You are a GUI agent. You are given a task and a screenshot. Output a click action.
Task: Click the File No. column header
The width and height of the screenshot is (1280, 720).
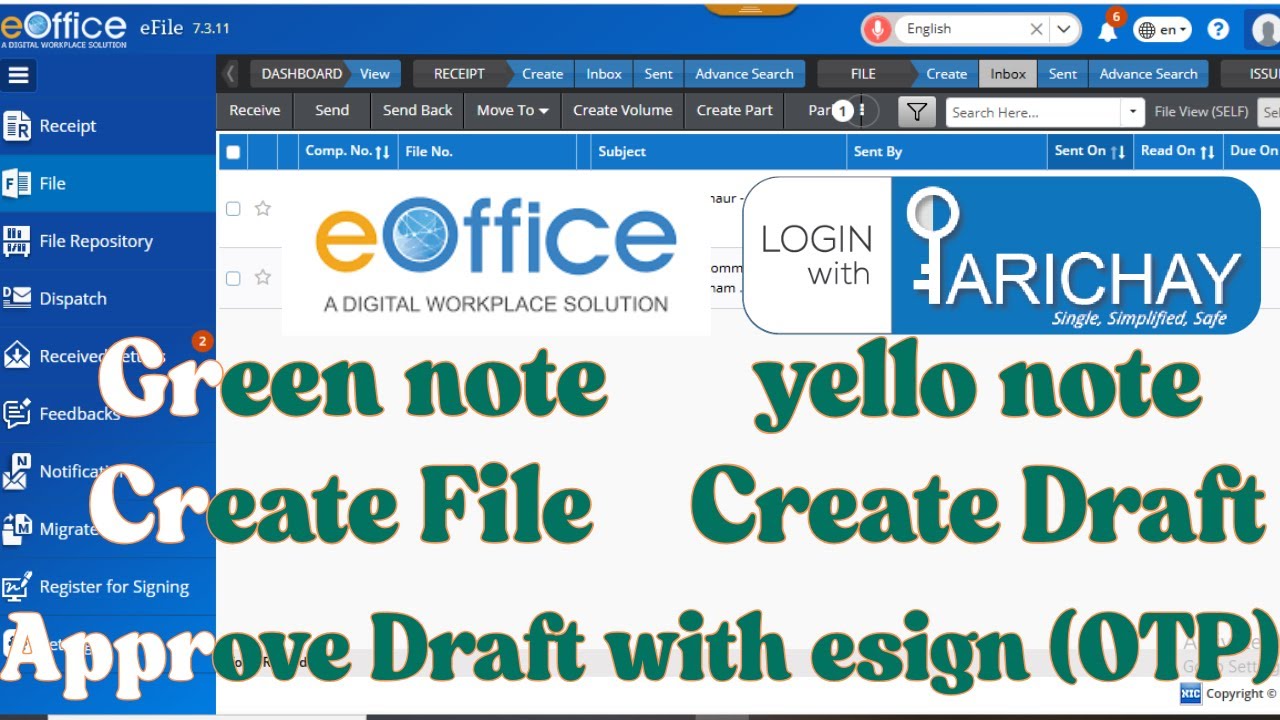click(429, 152)
